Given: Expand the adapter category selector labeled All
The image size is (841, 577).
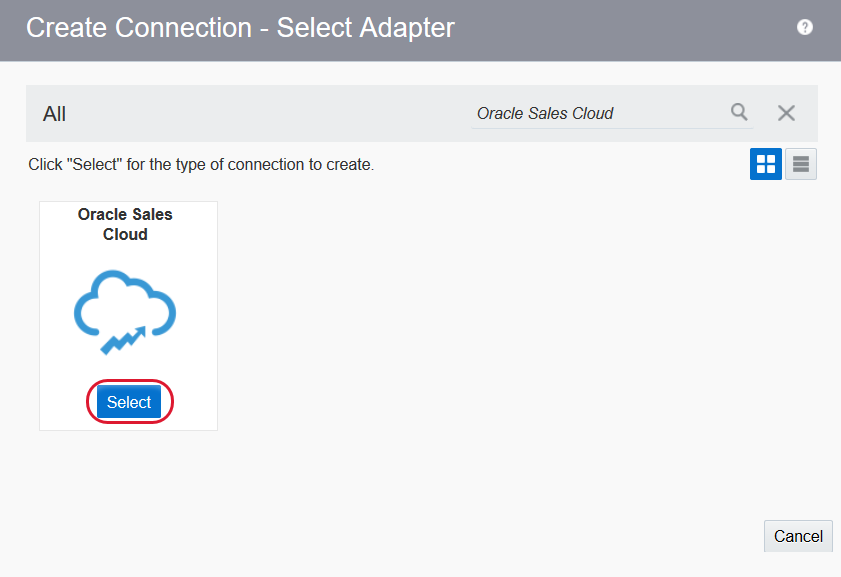Looking at the screenshot, I should tap(54, 113).
